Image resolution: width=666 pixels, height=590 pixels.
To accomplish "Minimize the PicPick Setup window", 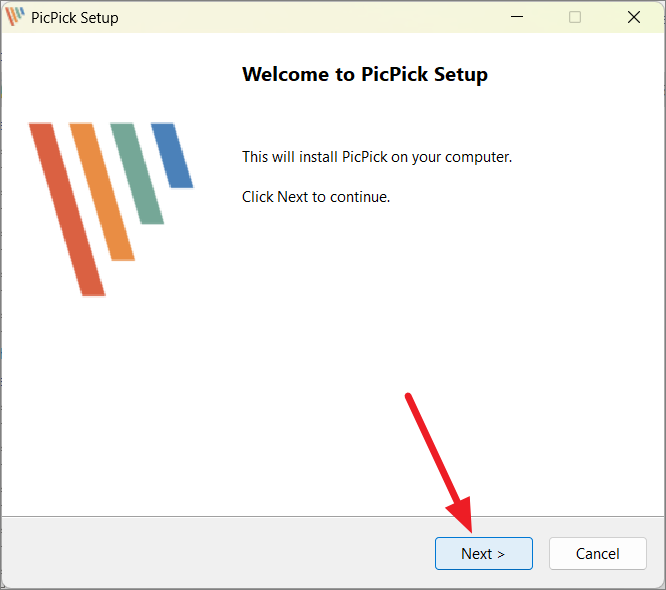I will tap(517, 17).
